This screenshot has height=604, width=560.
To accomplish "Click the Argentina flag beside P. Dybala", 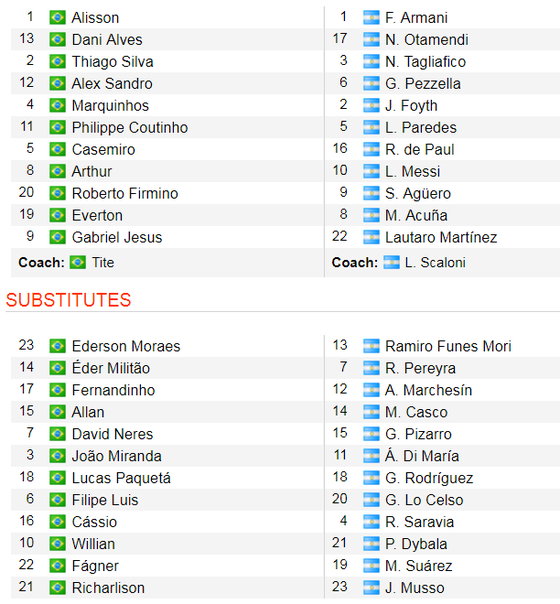I will click(371, 544).
